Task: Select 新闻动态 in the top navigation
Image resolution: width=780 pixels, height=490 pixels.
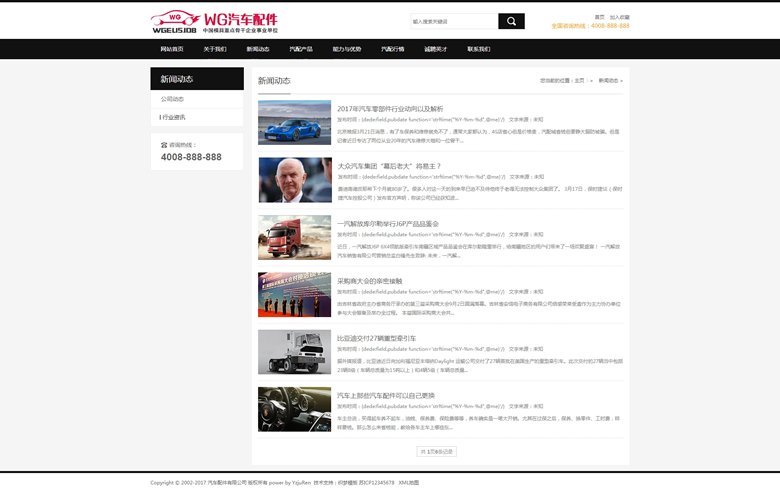Action: (258, 49)
